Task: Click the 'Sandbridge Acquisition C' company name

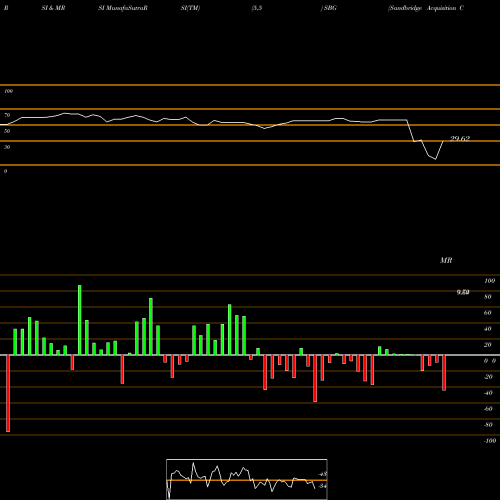Action: click(x=426, y=8)
